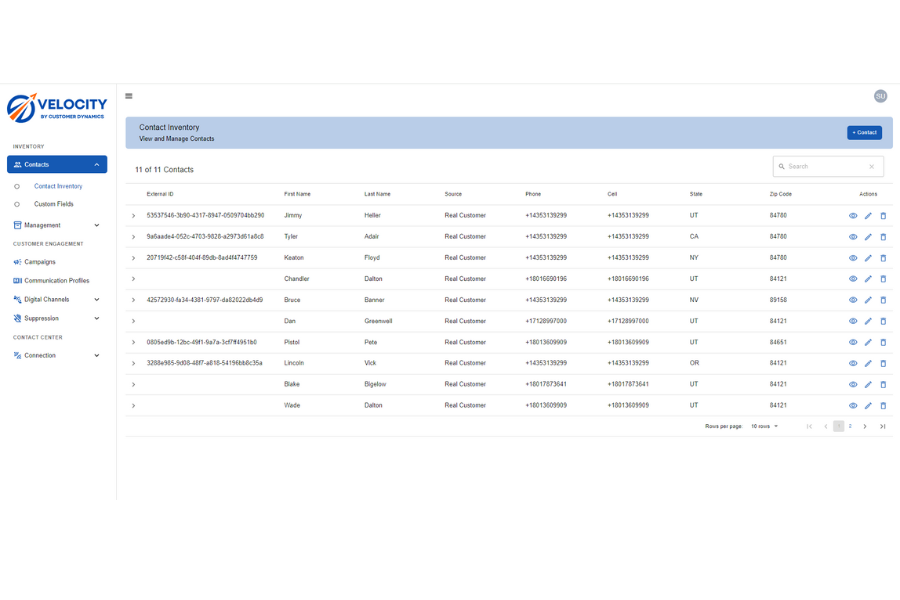The image size is (900, 600).
Task: Go to page 2 of contacts
Action: point(850,427)
